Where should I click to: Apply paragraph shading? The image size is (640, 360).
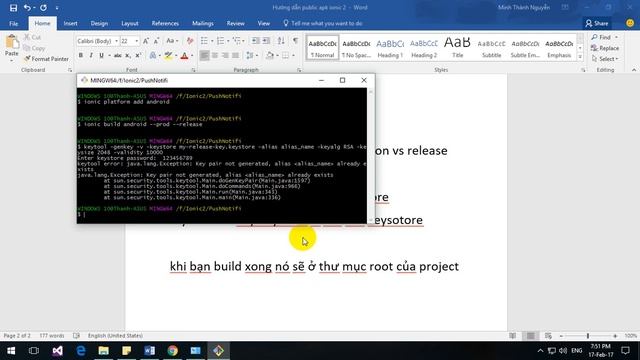[269, 56]
